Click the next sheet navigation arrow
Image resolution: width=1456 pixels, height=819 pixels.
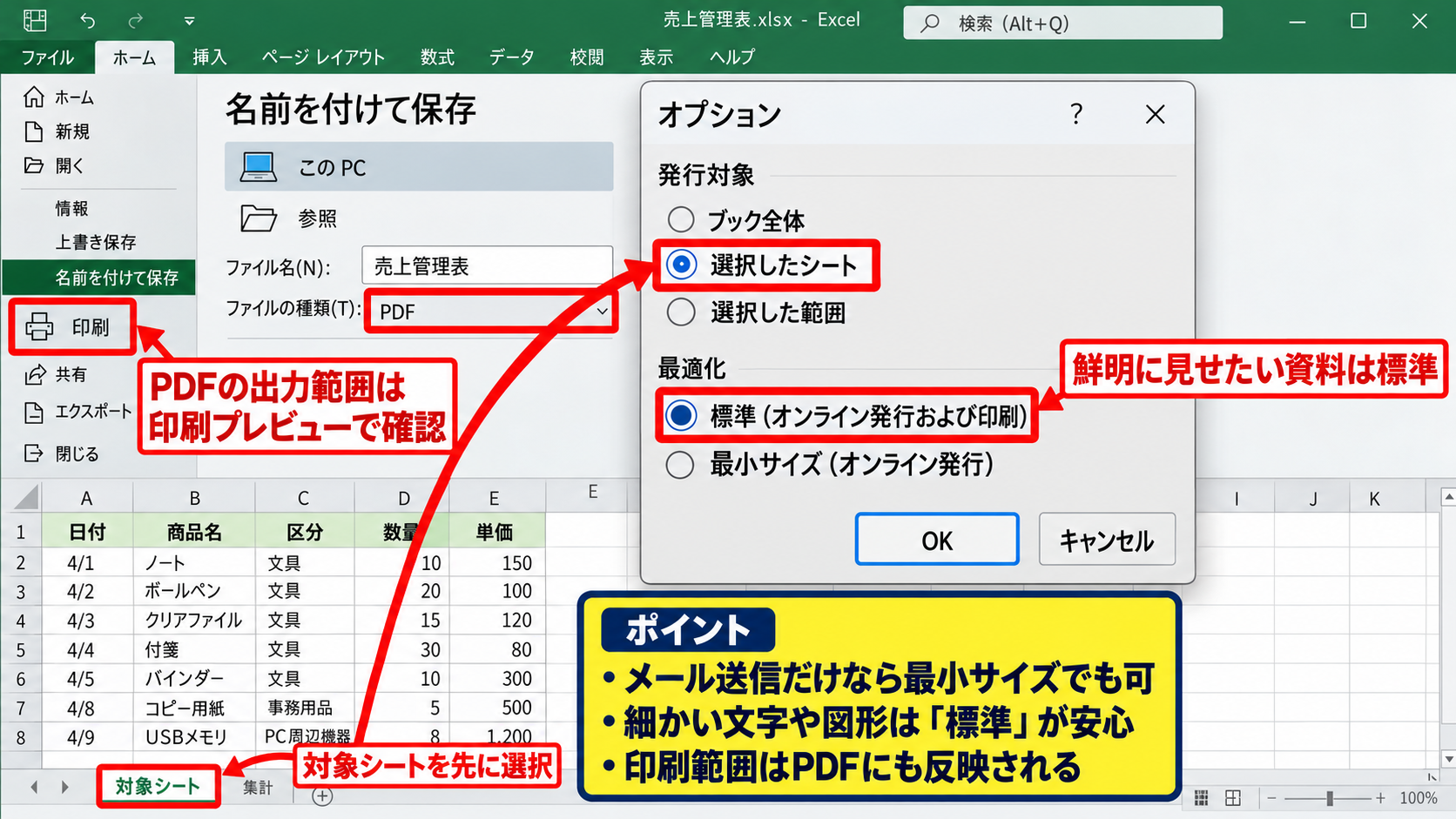64,787
